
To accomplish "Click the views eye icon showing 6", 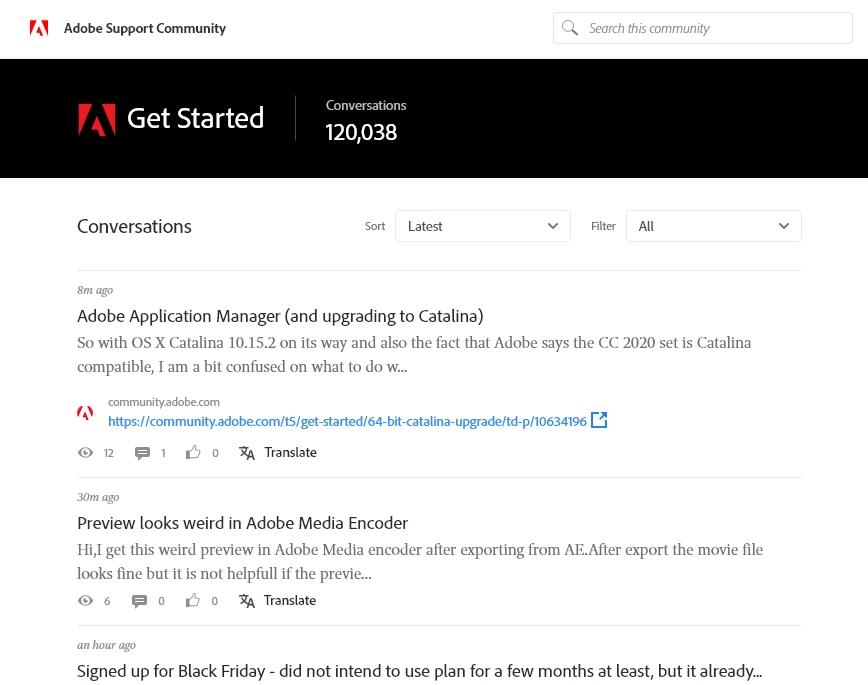I will tap(85, 601).
